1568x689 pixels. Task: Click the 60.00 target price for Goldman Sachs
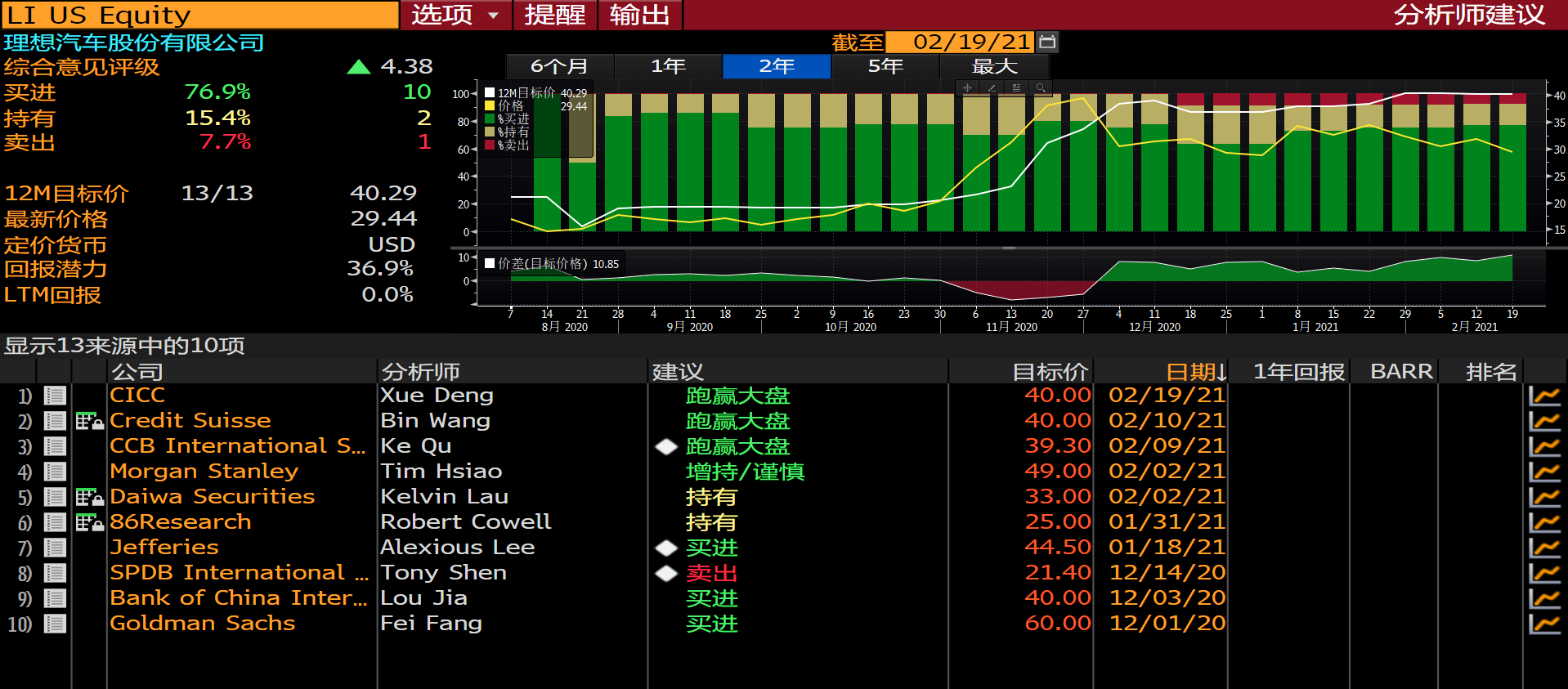1058,624
